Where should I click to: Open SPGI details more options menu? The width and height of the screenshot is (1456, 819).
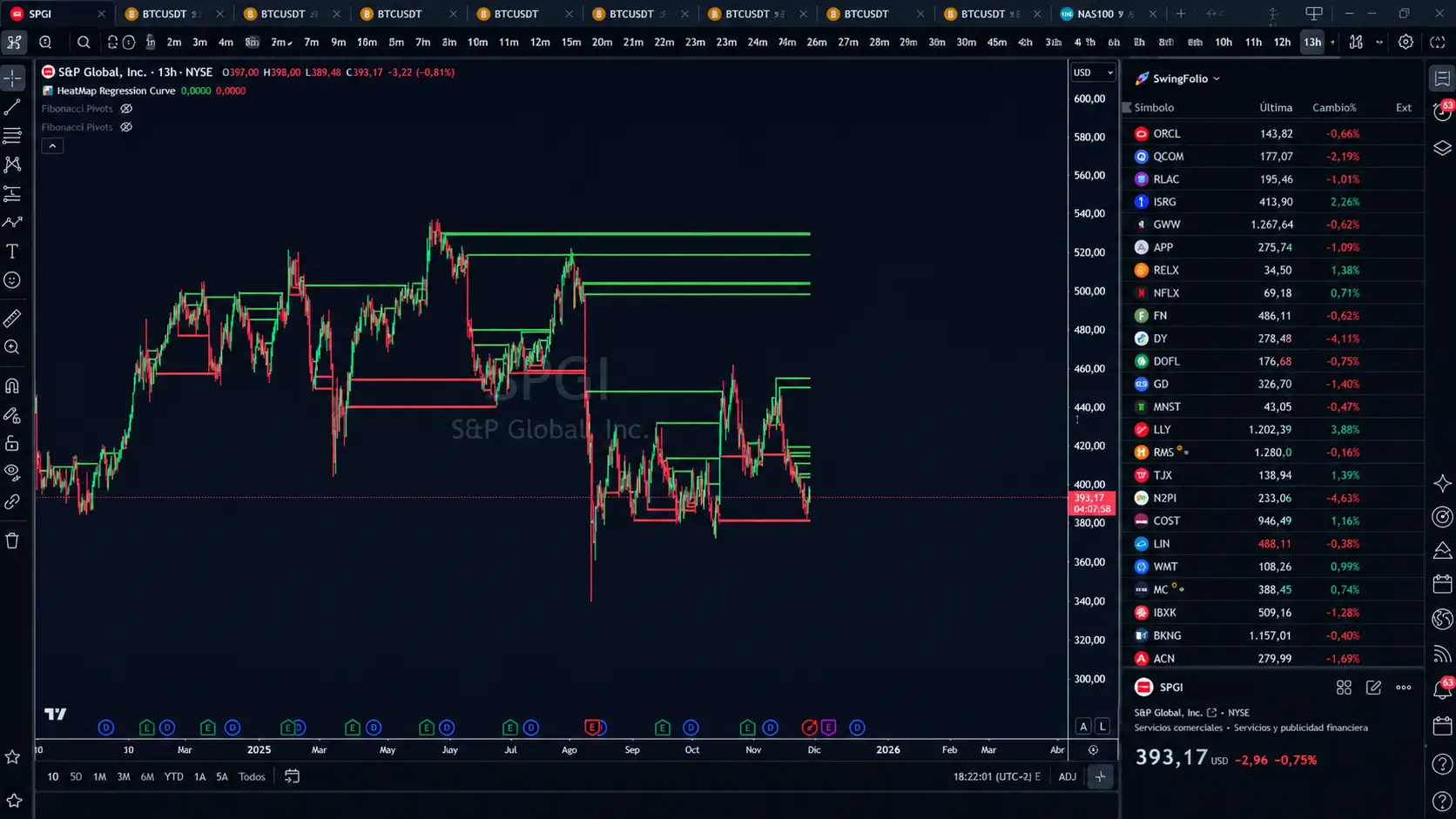click(1404, 688)
